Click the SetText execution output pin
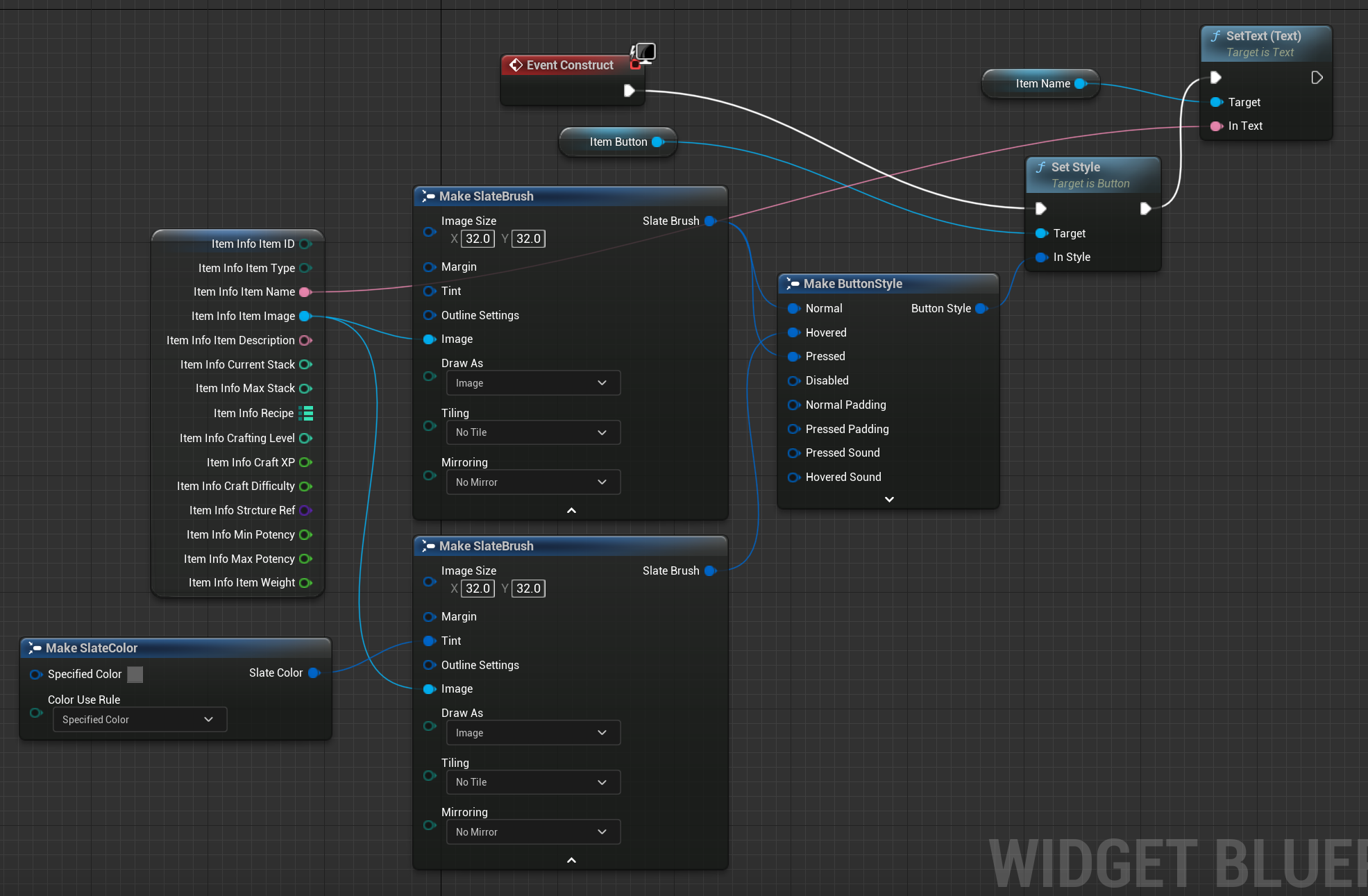Image resolution: width=1368 pixels, height=896 pixels. click(x=1317, y=77)
